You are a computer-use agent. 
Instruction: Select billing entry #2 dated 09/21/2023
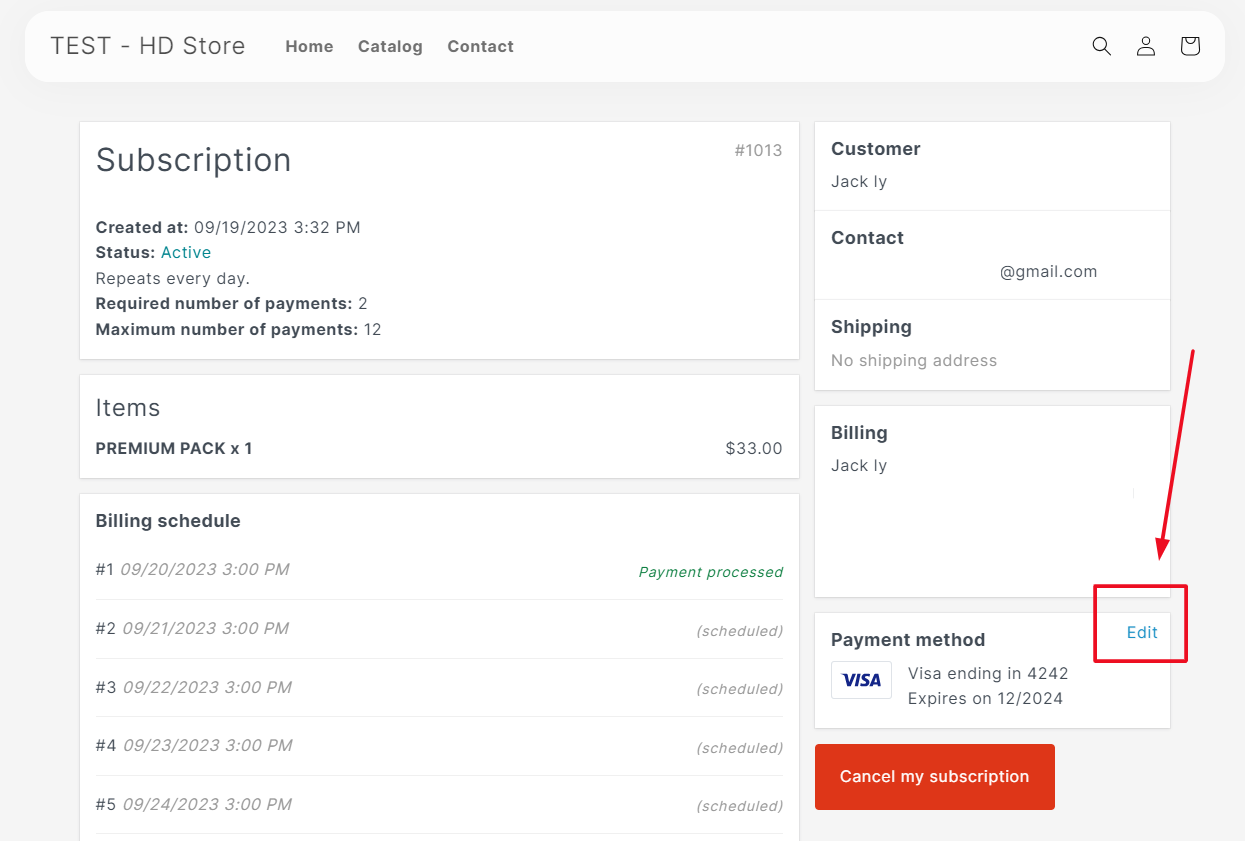pos(192,629)
